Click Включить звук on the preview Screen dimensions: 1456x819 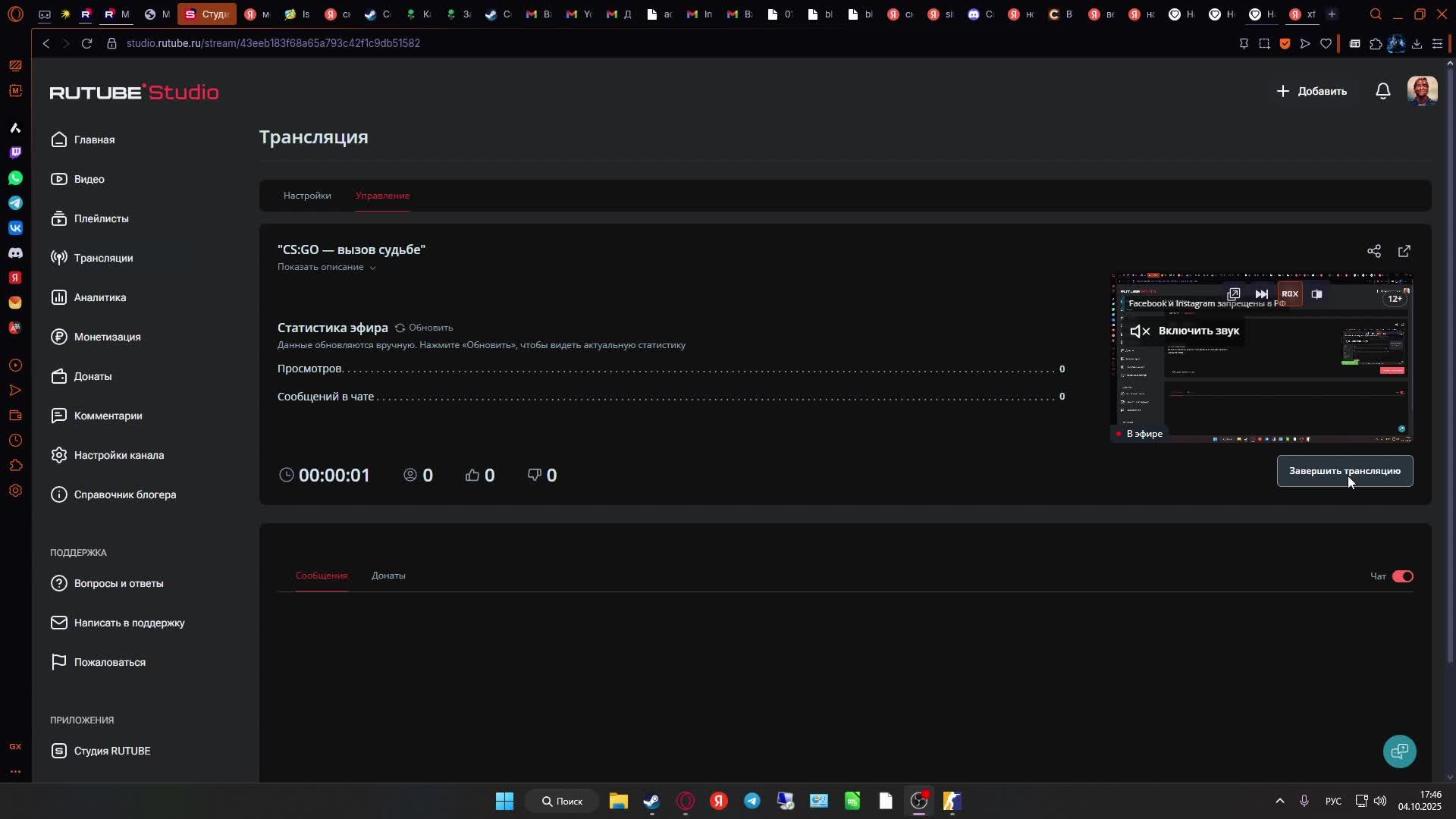1185,331
